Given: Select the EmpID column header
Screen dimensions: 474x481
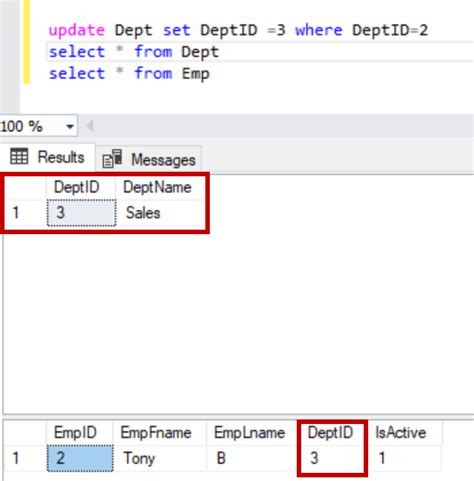Looking at the screenshot, I should click(x=79, y=433).
